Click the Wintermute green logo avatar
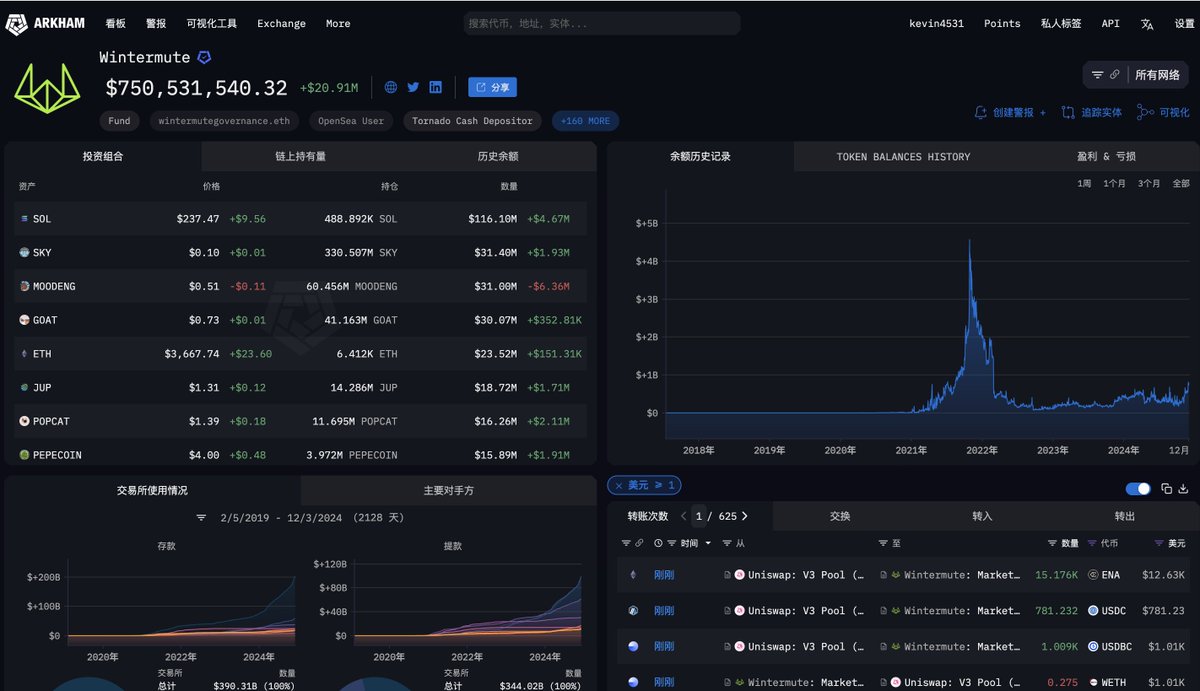Screen dimensions: 1200x691 click(x=47, y=87)
